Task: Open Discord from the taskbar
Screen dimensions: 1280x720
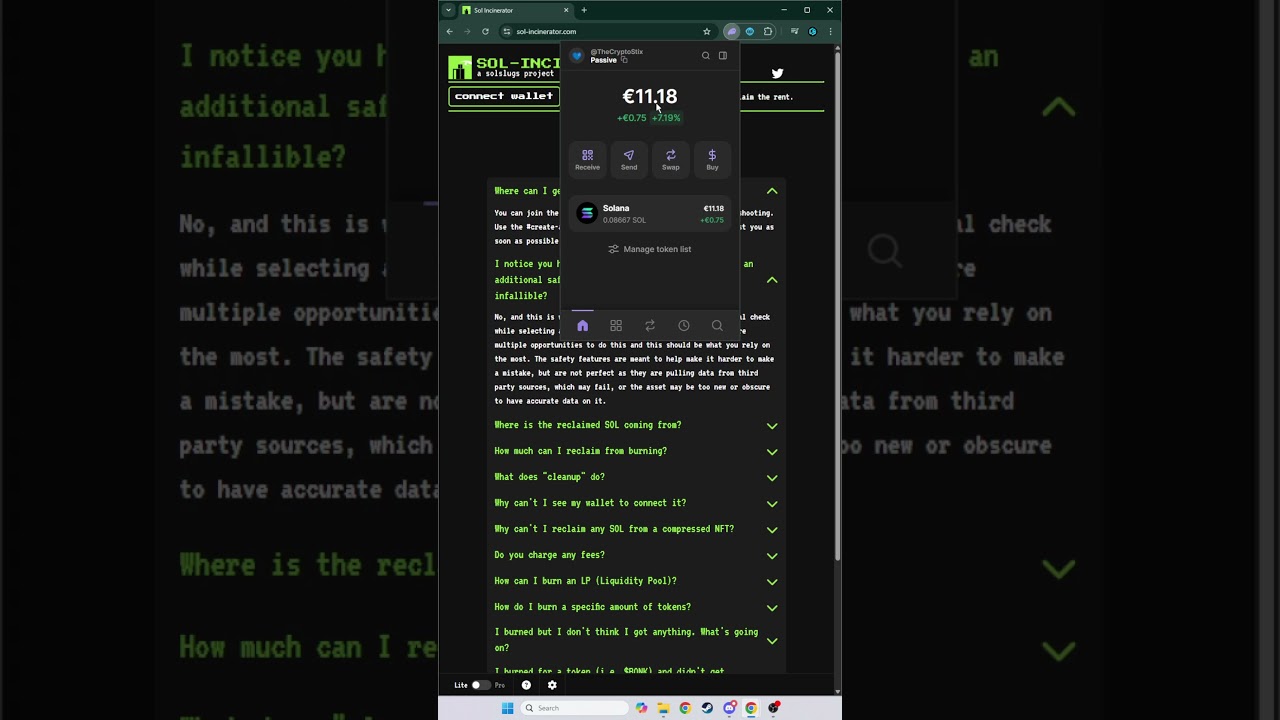Action: (x=730, y=708)
